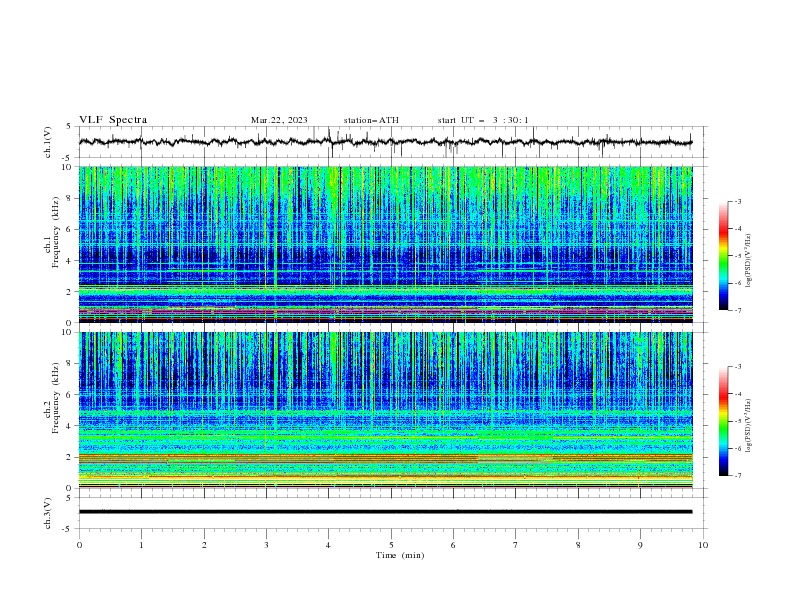The height and width of the screenshot is (612, 792).
Task: Click the color scale bar beside ch.2 spectrogram
Action: click(723, 421)
